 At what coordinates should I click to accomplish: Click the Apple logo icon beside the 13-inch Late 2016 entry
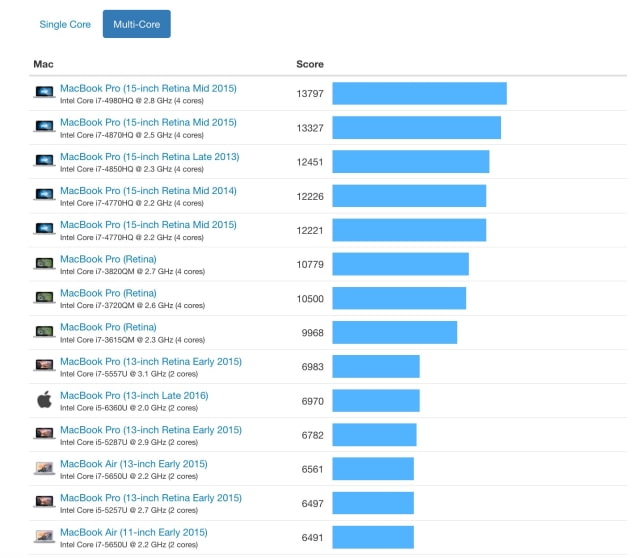44,400
